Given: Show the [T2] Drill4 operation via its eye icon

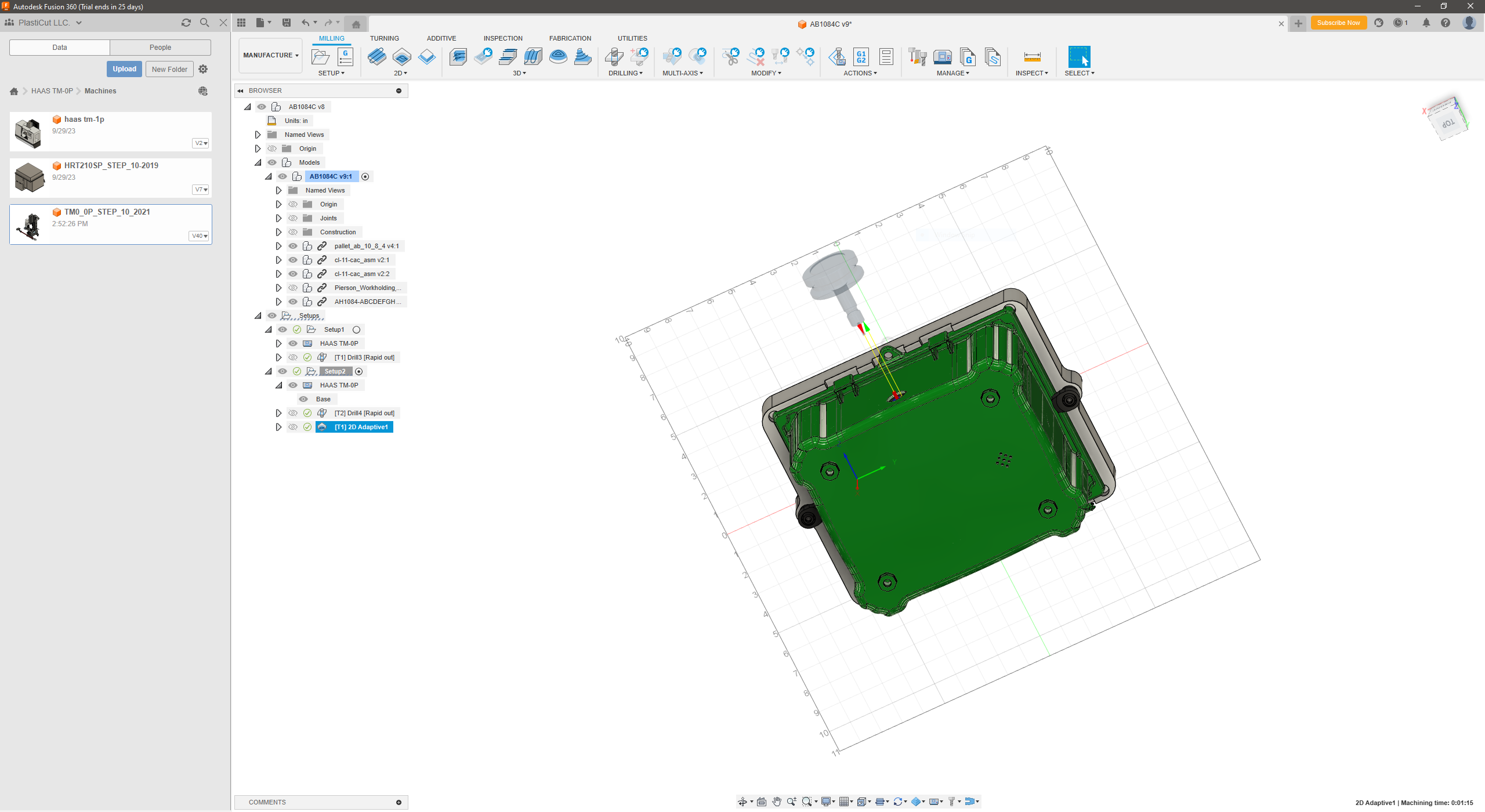Looking at the screenshot, I should (293, 412).
